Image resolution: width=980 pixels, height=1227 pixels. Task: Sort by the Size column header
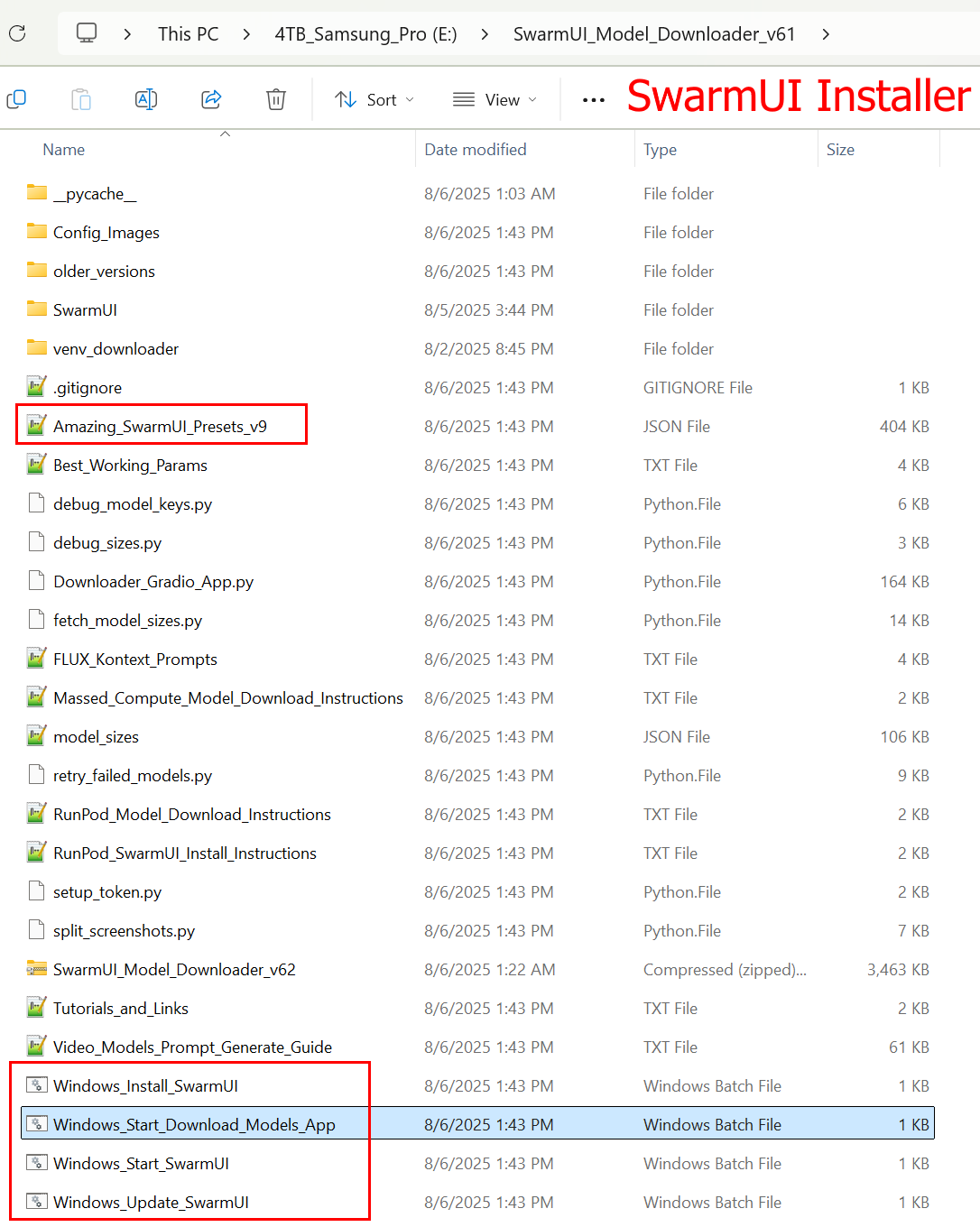coord(840,150)
